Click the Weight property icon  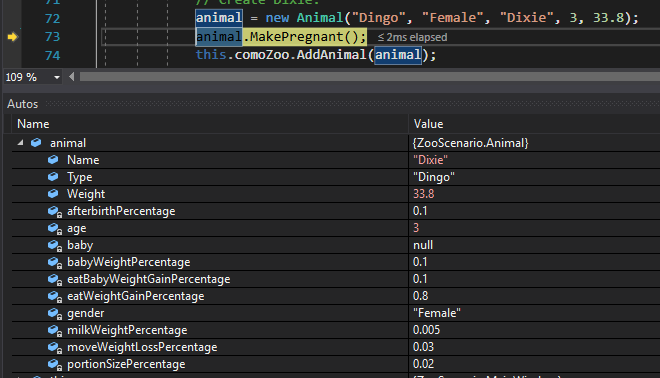point(53,194)
